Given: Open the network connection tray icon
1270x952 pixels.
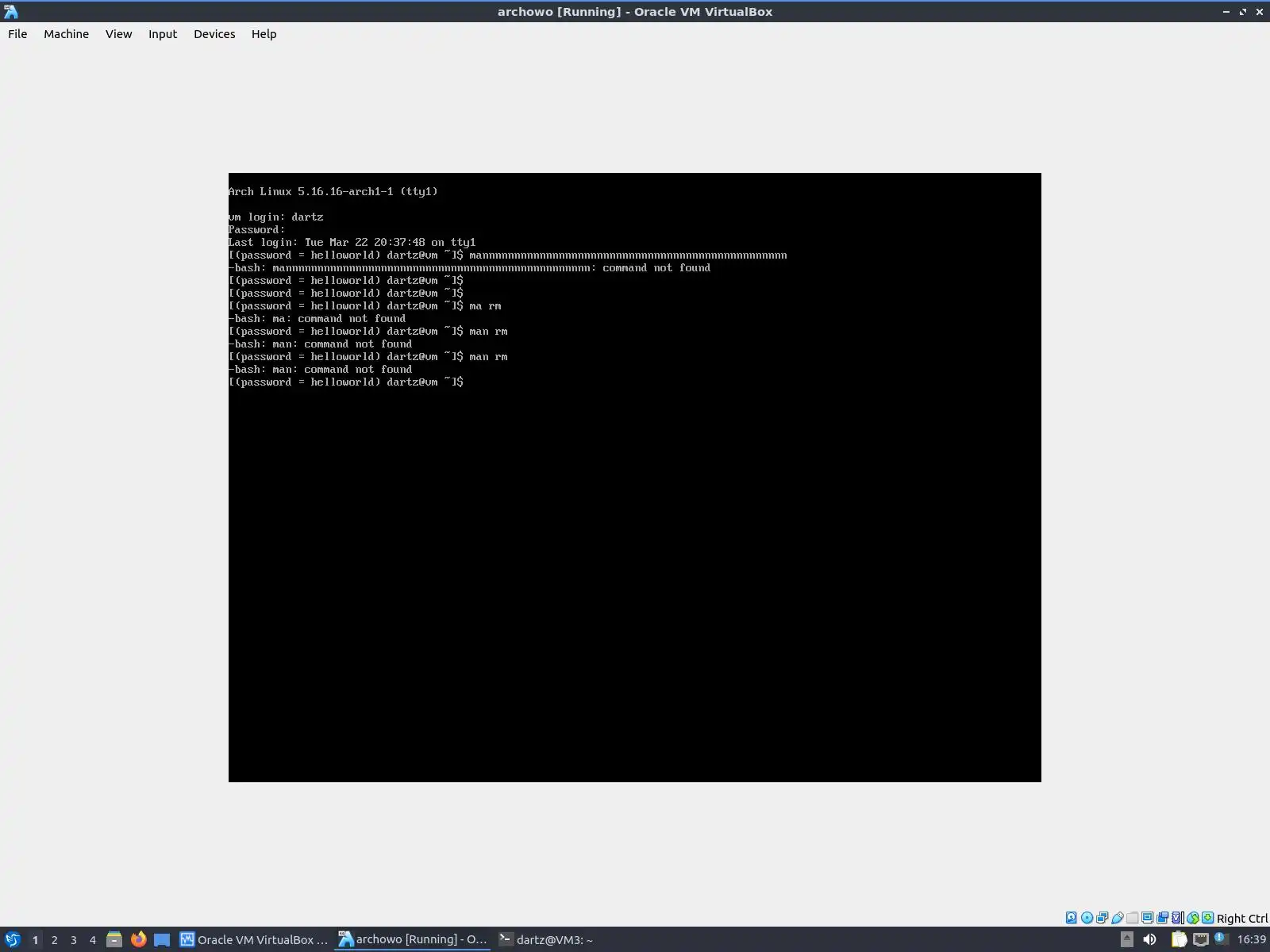Looking at the screenshot, I should 1201,939.
